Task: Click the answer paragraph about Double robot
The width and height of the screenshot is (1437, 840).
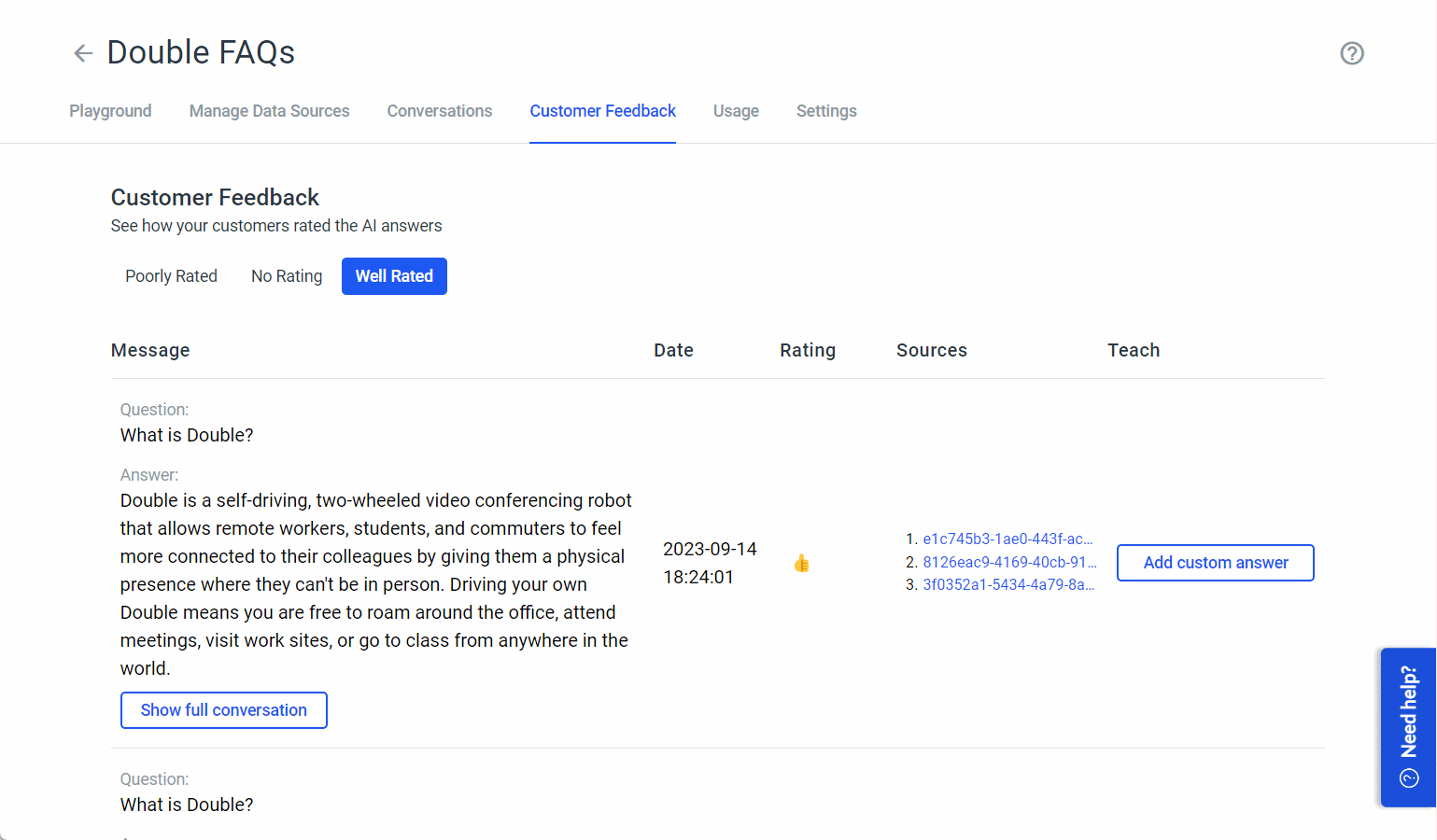Action: [x=376, y=584]
